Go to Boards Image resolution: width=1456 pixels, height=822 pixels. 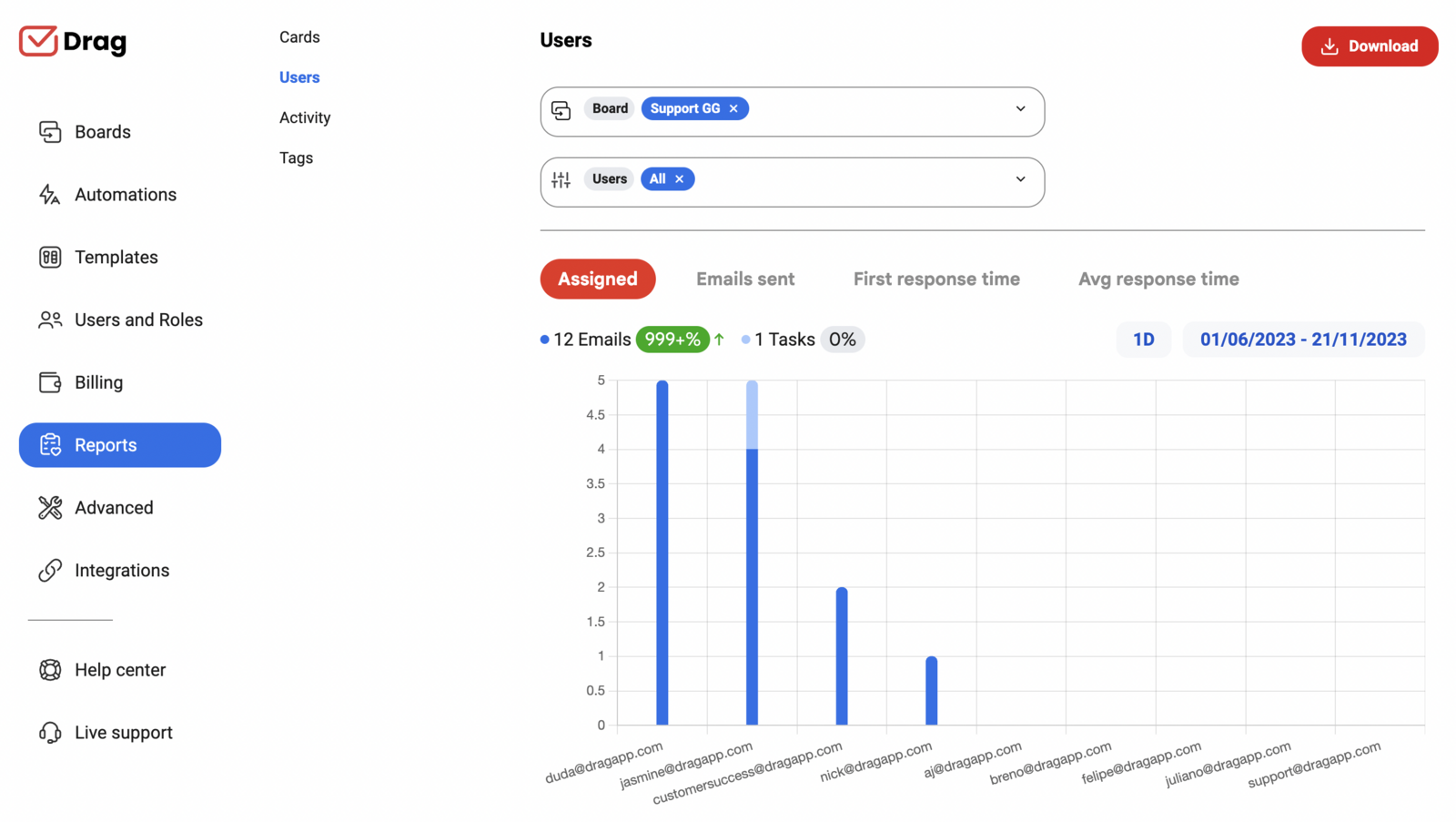(x=103, y=132)
